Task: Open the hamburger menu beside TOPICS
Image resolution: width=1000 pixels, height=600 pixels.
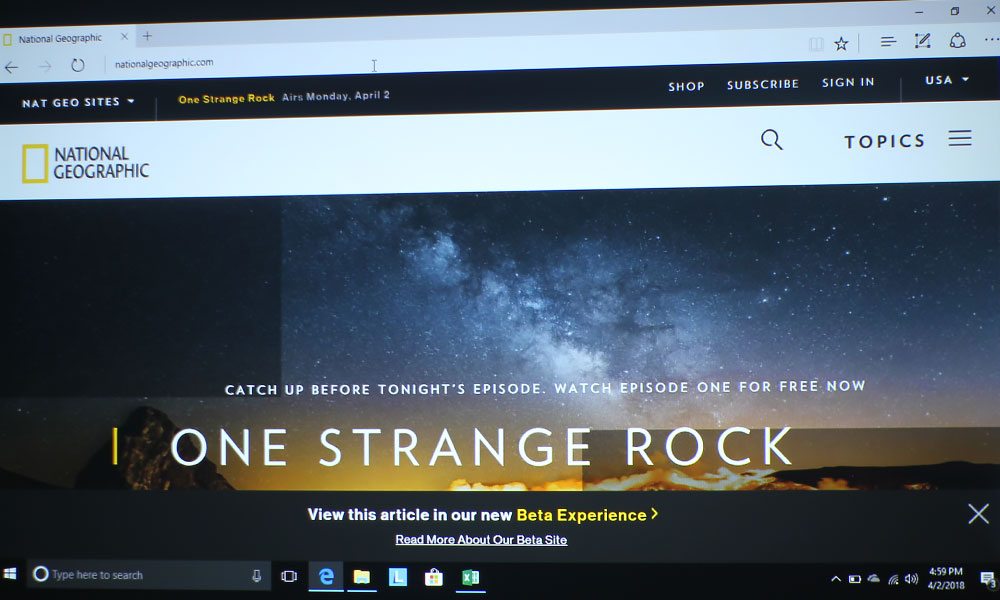Action: [960, 138]
